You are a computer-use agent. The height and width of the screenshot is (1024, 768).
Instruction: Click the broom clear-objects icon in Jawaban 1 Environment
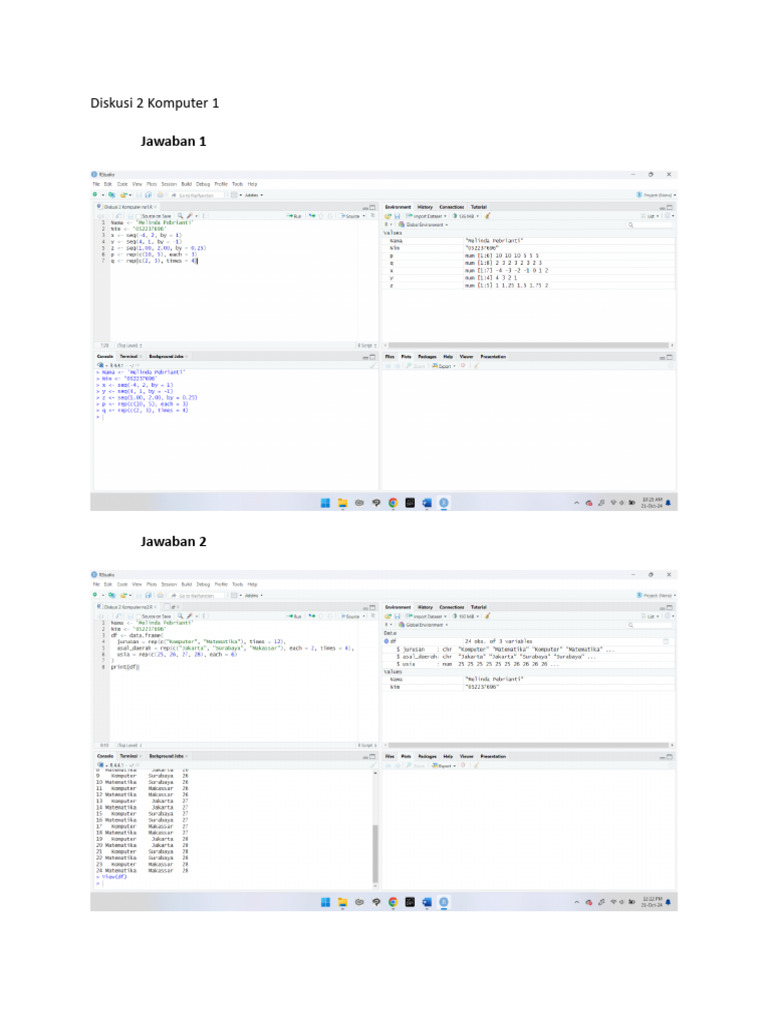click(x=487, y=216)
